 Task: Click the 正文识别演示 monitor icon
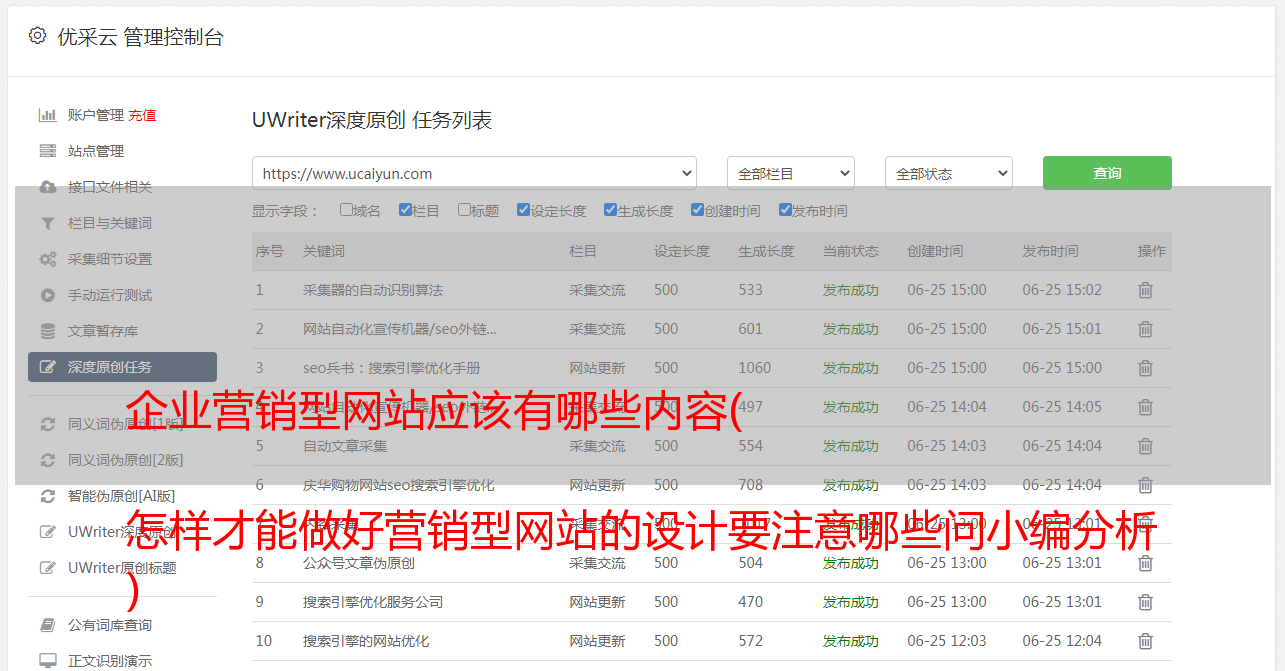click(47, 661)
